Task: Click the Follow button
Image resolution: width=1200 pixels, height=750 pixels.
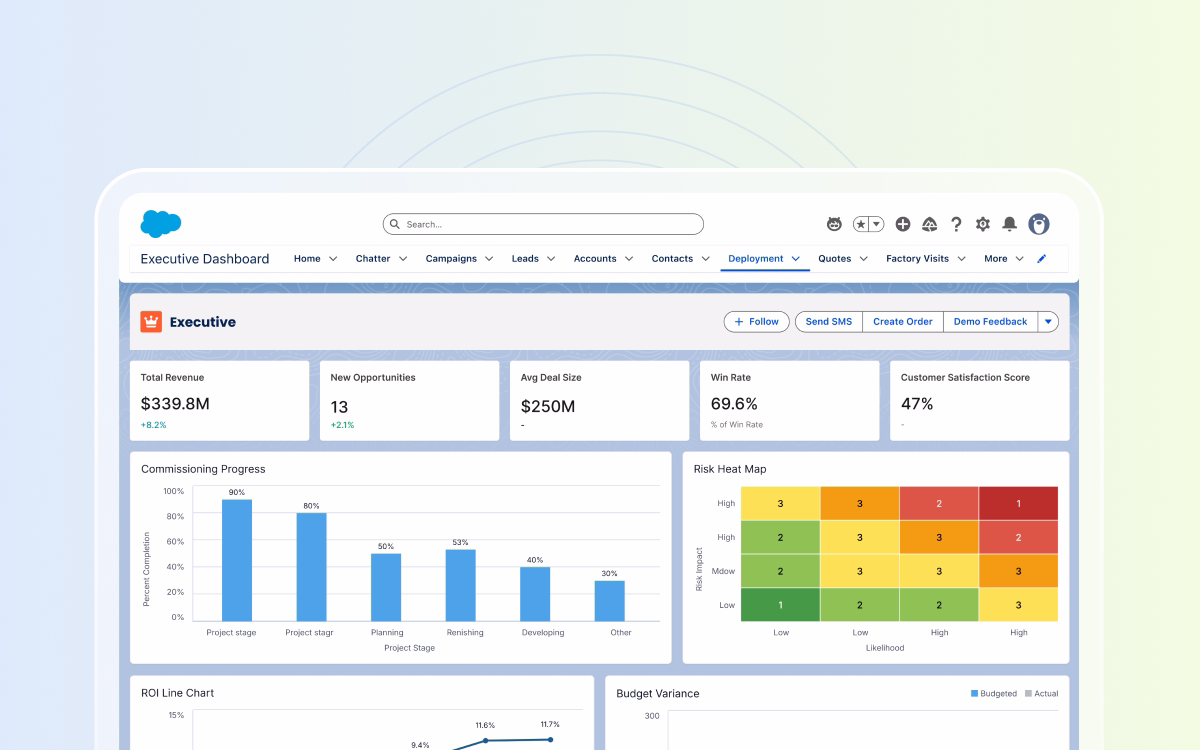Action: click(756, 321)
